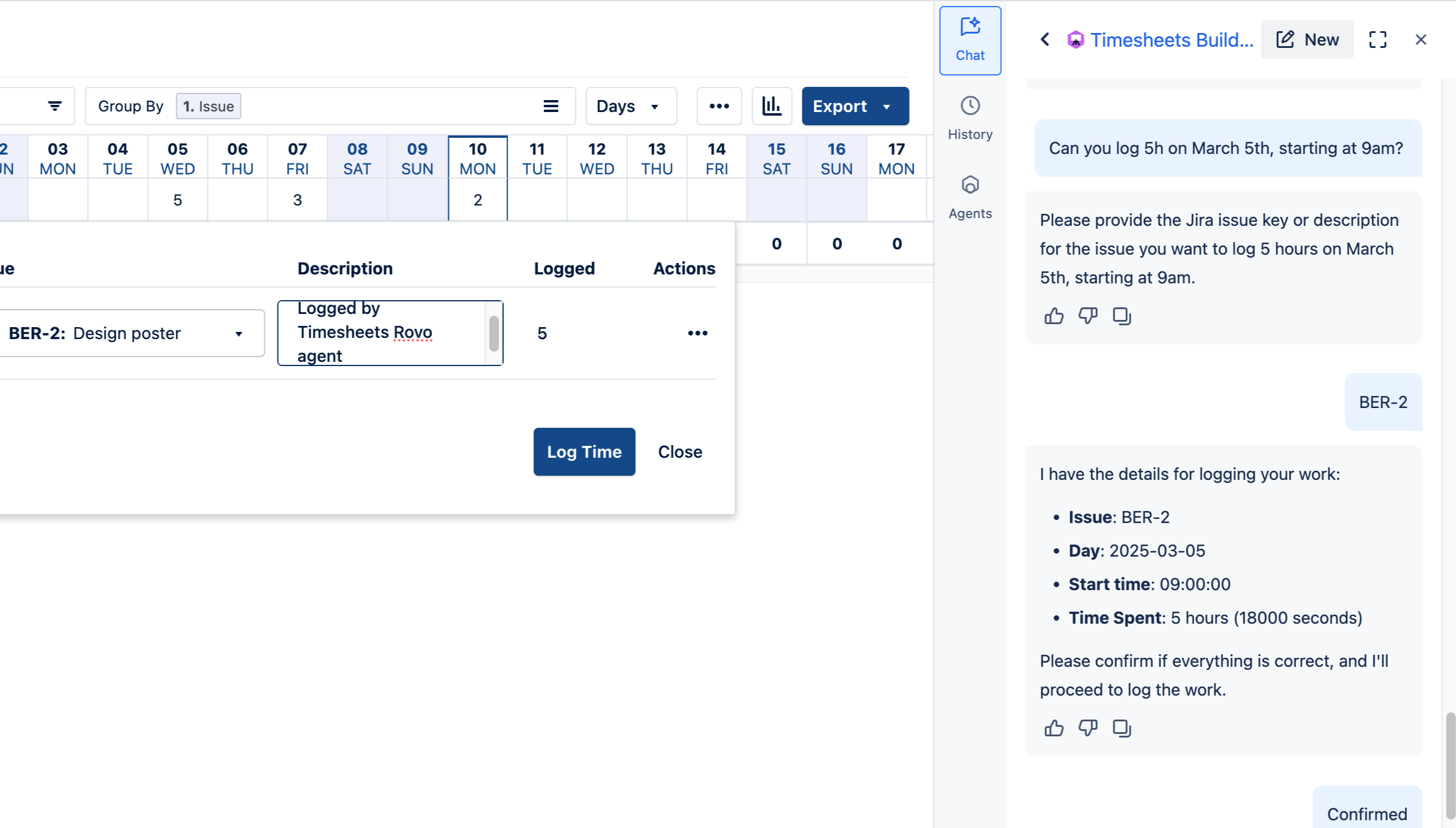The height and width of the screenshot is (828, 1456).
Task: Go back with chat panel chevron
Action: point(1045,40)
